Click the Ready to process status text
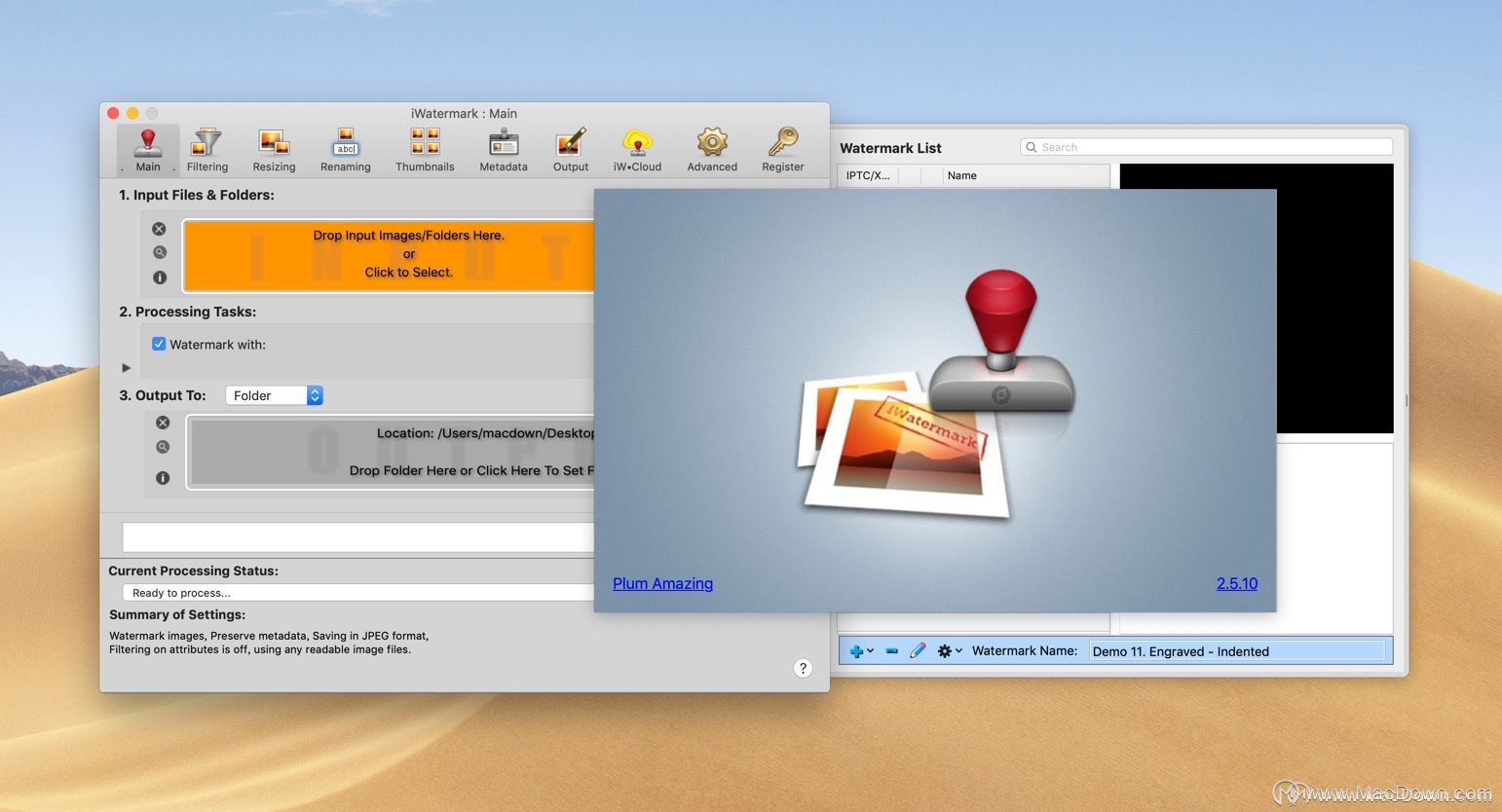 click(x=181, y=593)
